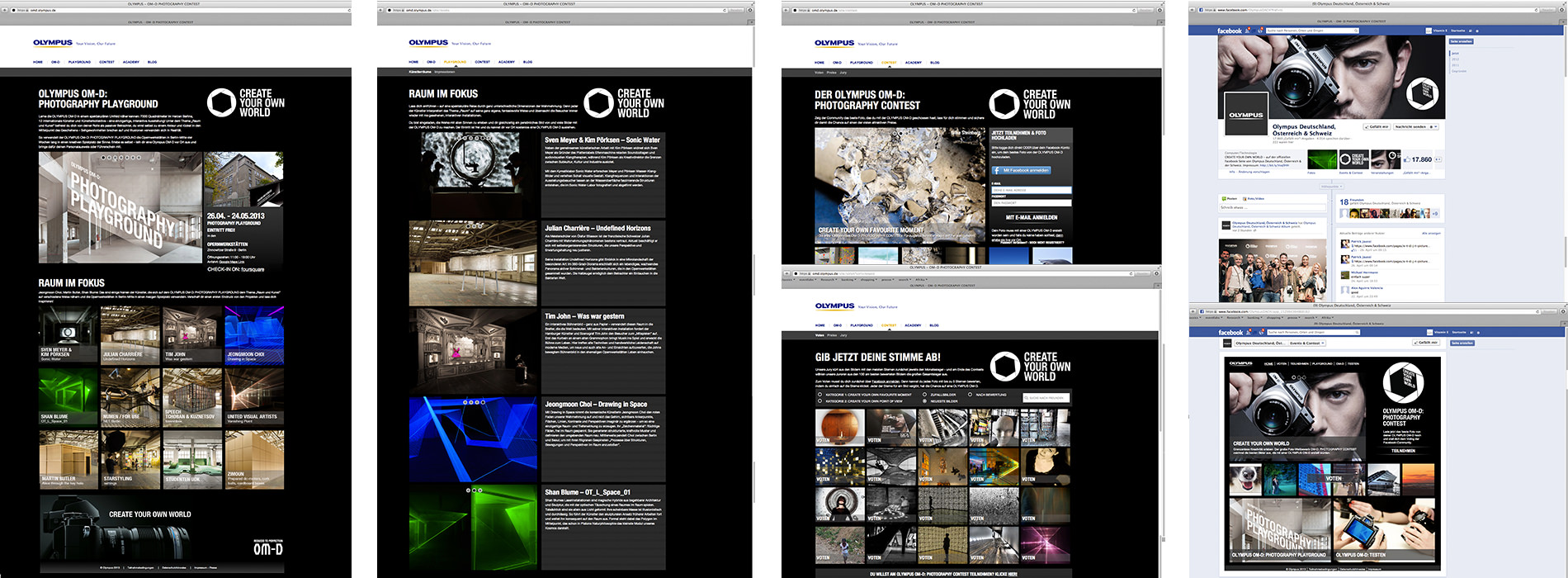Click Seite erstellen button in Facebook fan page window
This screenshot has height=578, width=1568.
(x=1462, y=41)
